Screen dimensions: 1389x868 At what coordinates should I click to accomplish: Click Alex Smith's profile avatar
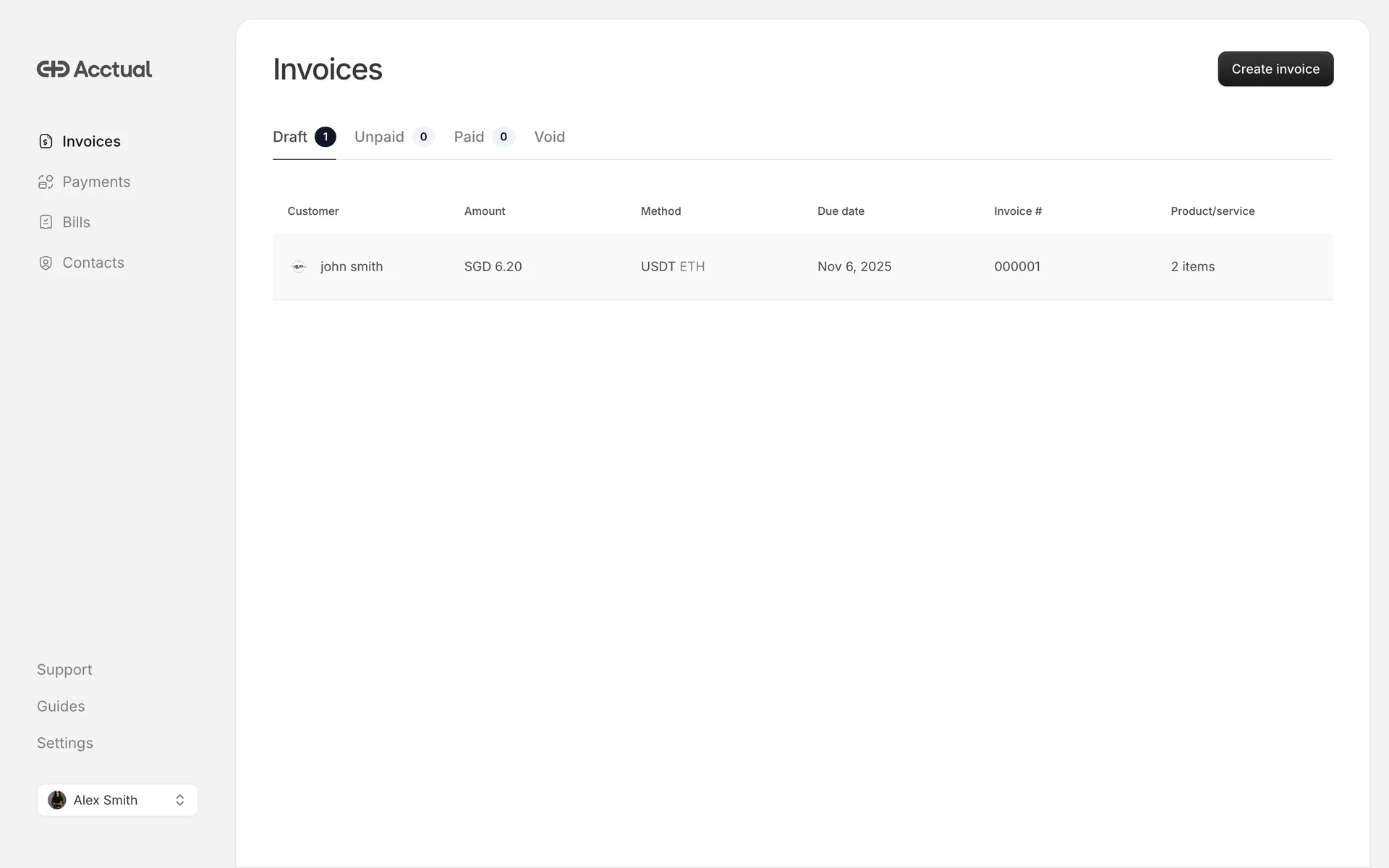pos(57,800)
